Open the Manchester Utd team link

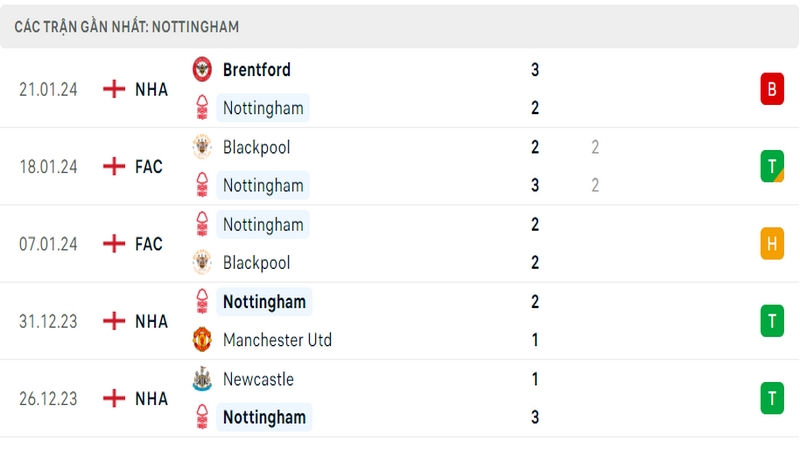tap(277, 340)
